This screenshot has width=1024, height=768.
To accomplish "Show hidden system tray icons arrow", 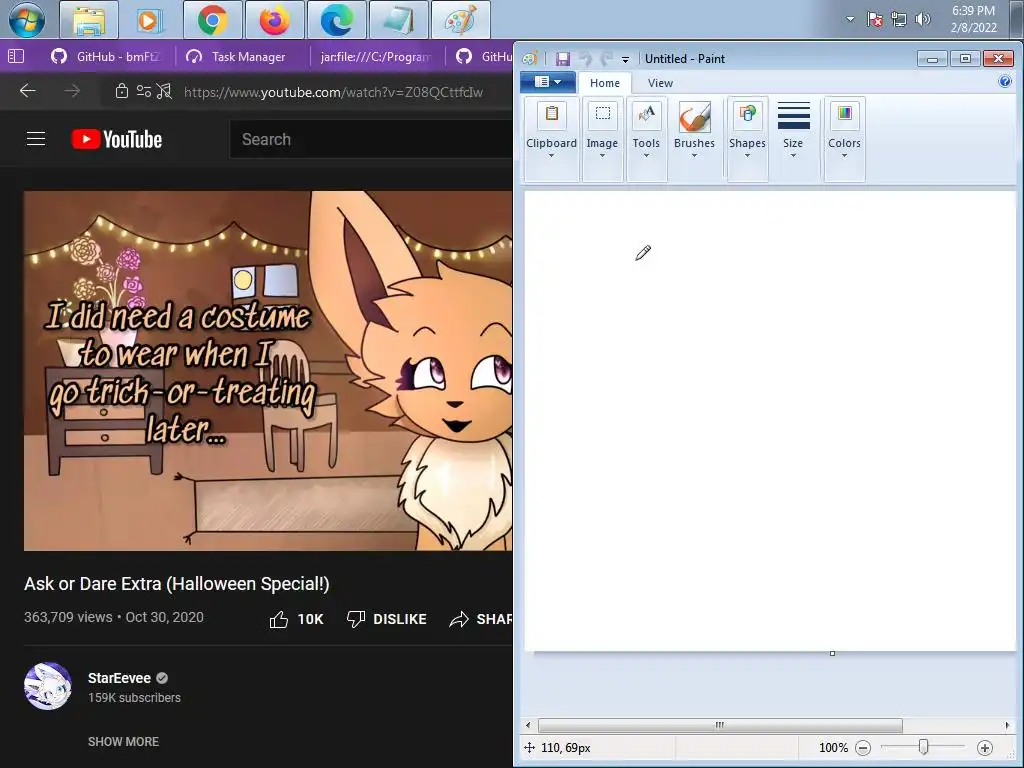I will pyautogui.click(x=850, y=19).
